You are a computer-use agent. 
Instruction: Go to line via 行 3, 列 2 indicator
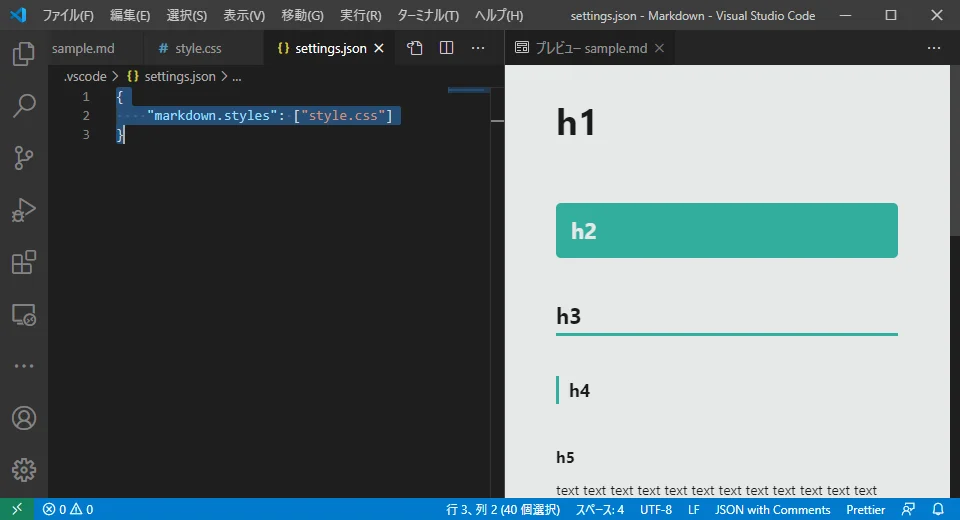tap(503, 509)
